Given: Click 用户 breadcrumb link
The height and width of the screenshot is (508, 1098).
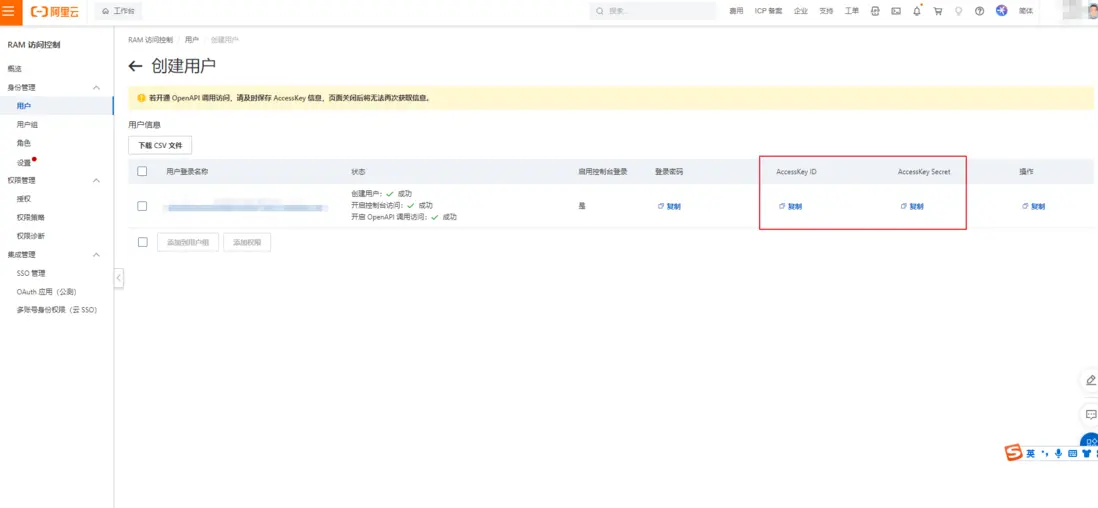Looking at the screenshot, I should click(191, 40).
